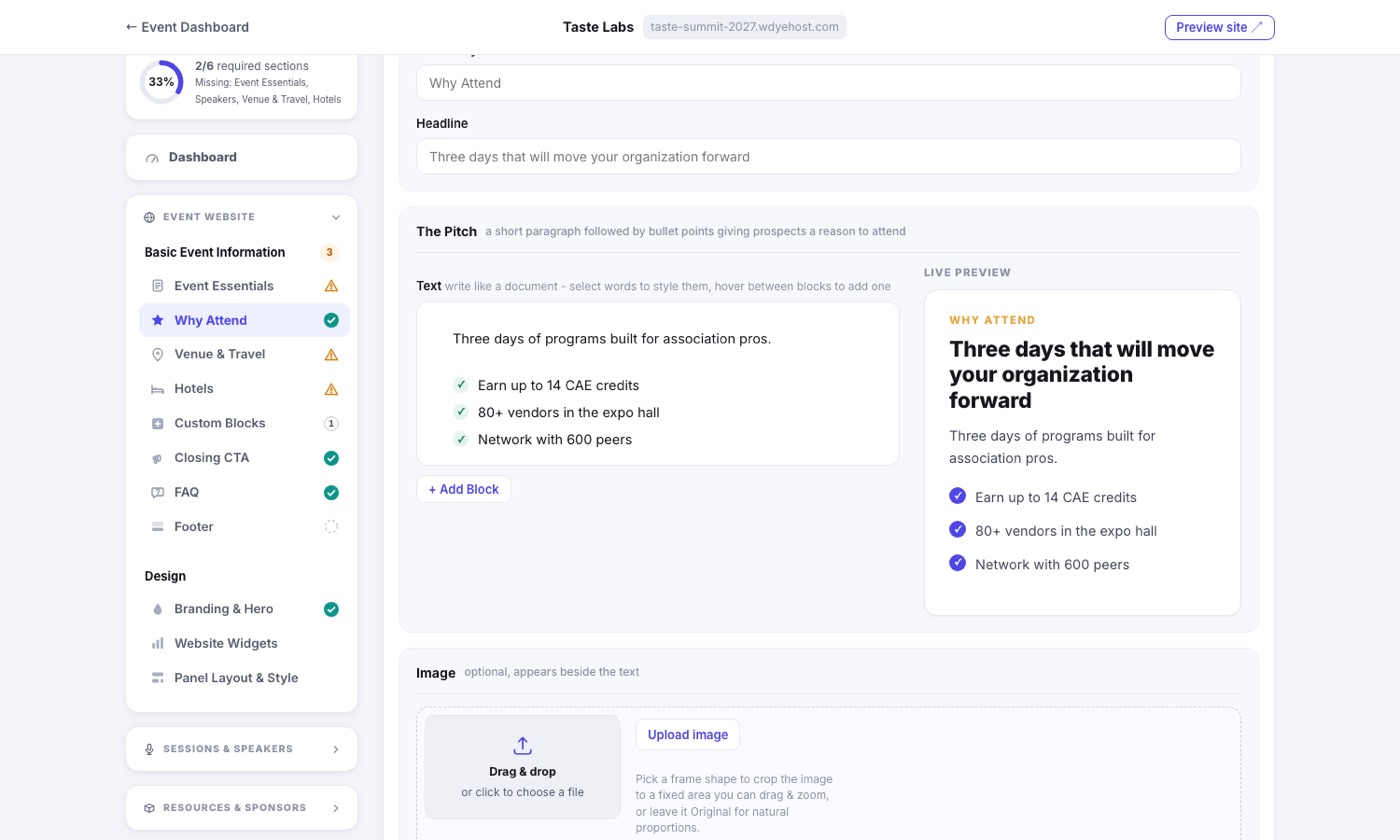This screenshot has height=840, width=1400.
Task: Click the Headline input field
Action: 828,156
